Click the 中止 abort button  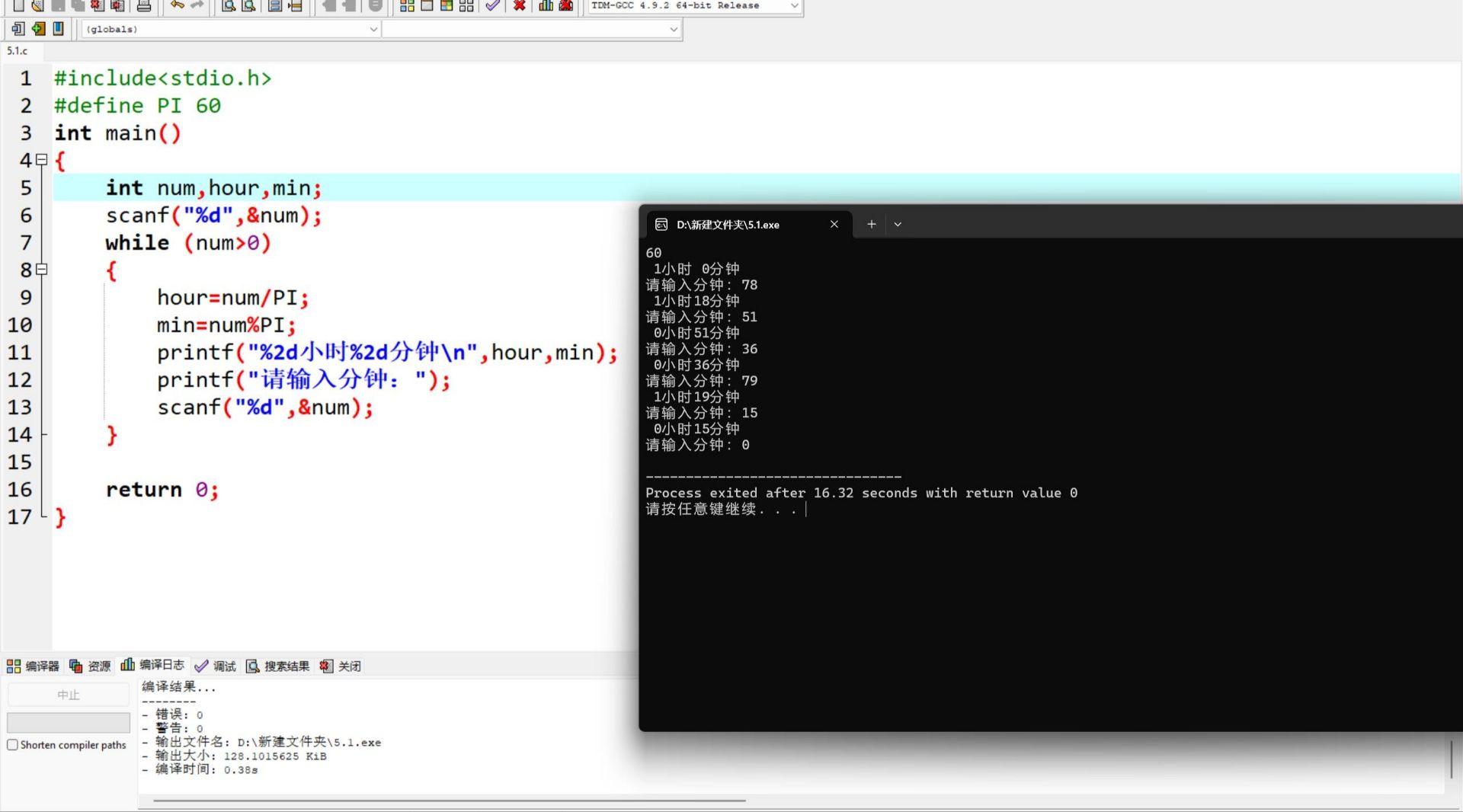point(69,695)
